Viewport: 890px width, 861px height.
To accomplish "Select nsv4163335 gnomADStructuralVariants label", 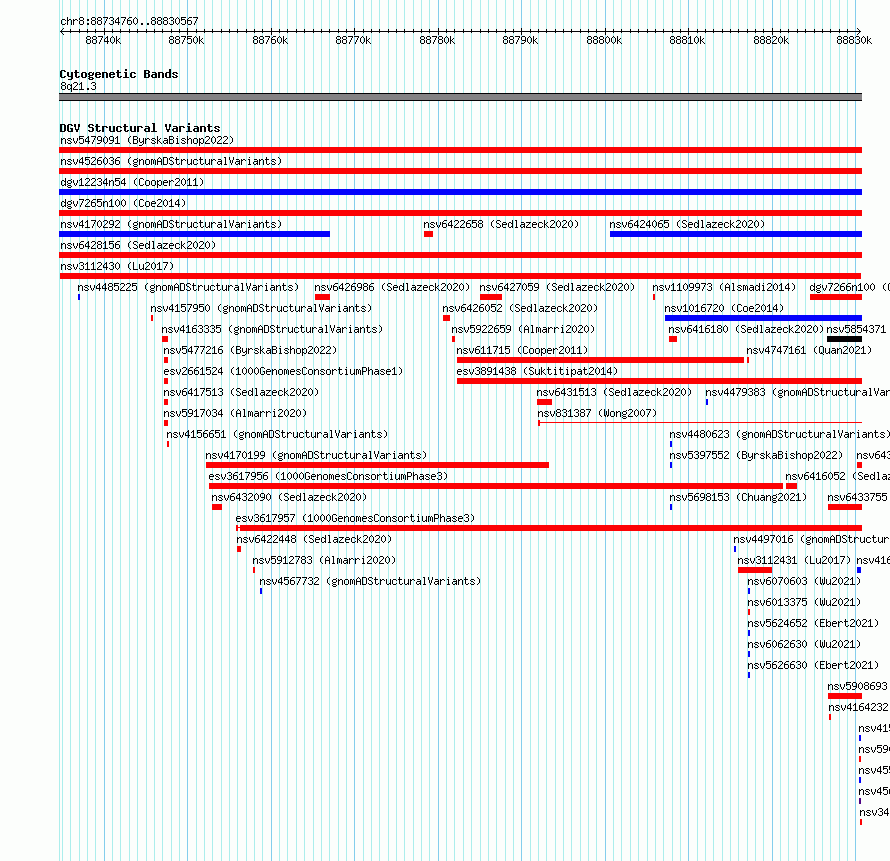I will point(272,329).
